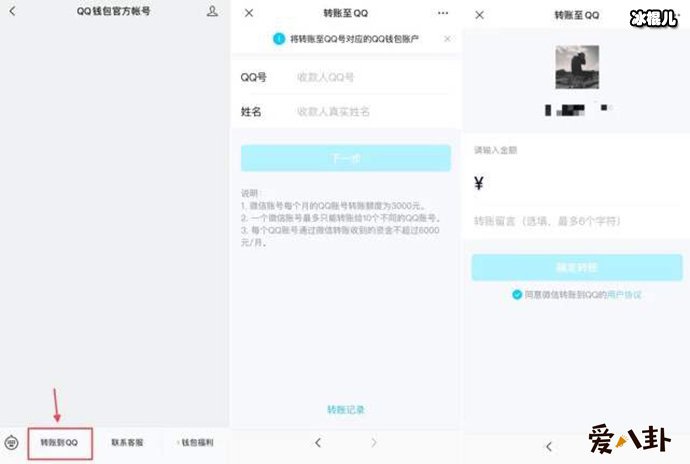The width and height of the screenshot is (690, 464).
Task: Select the note about 10个不同的QQ账号
Action: tap(341, 218)
